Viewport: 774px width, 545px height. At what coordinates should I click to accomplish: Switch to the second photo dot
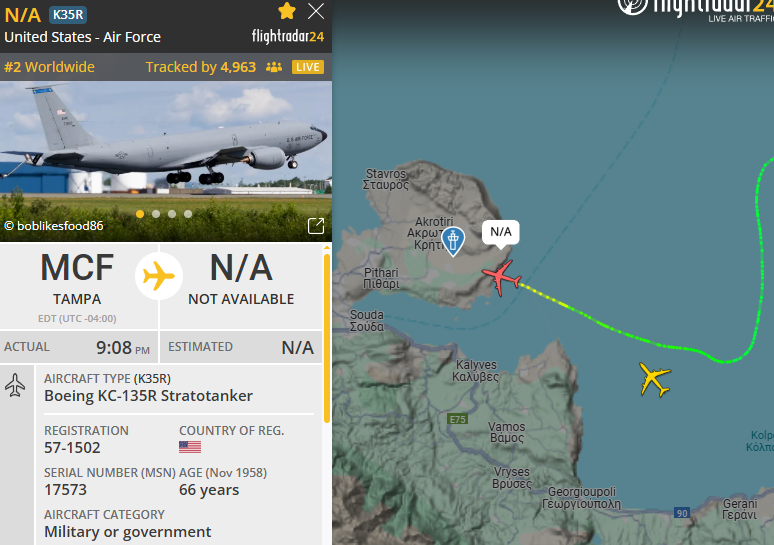click(156, 214)
